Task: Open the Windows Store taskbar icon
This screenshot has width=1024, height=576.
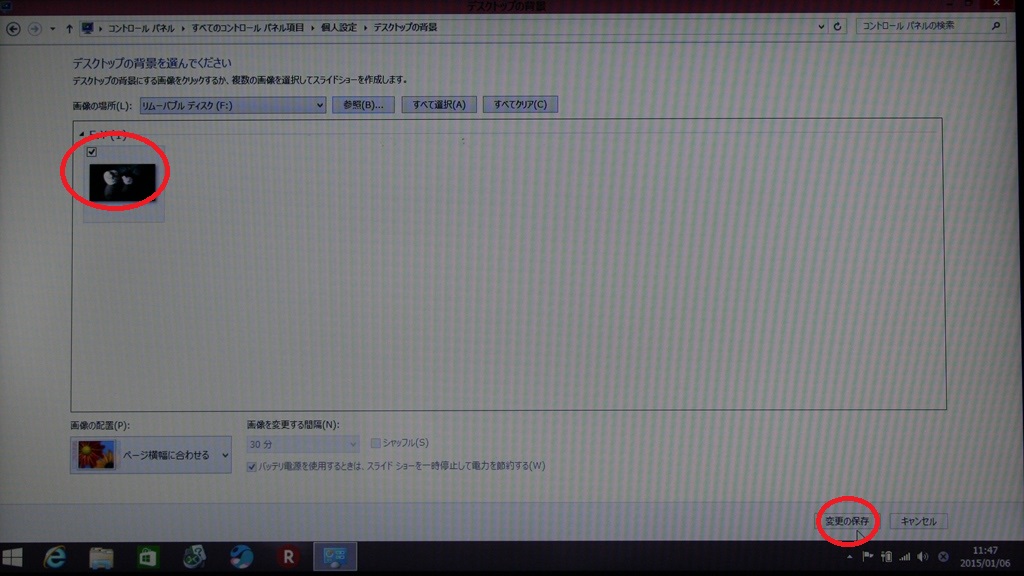Action: click(x=148, y=558)
